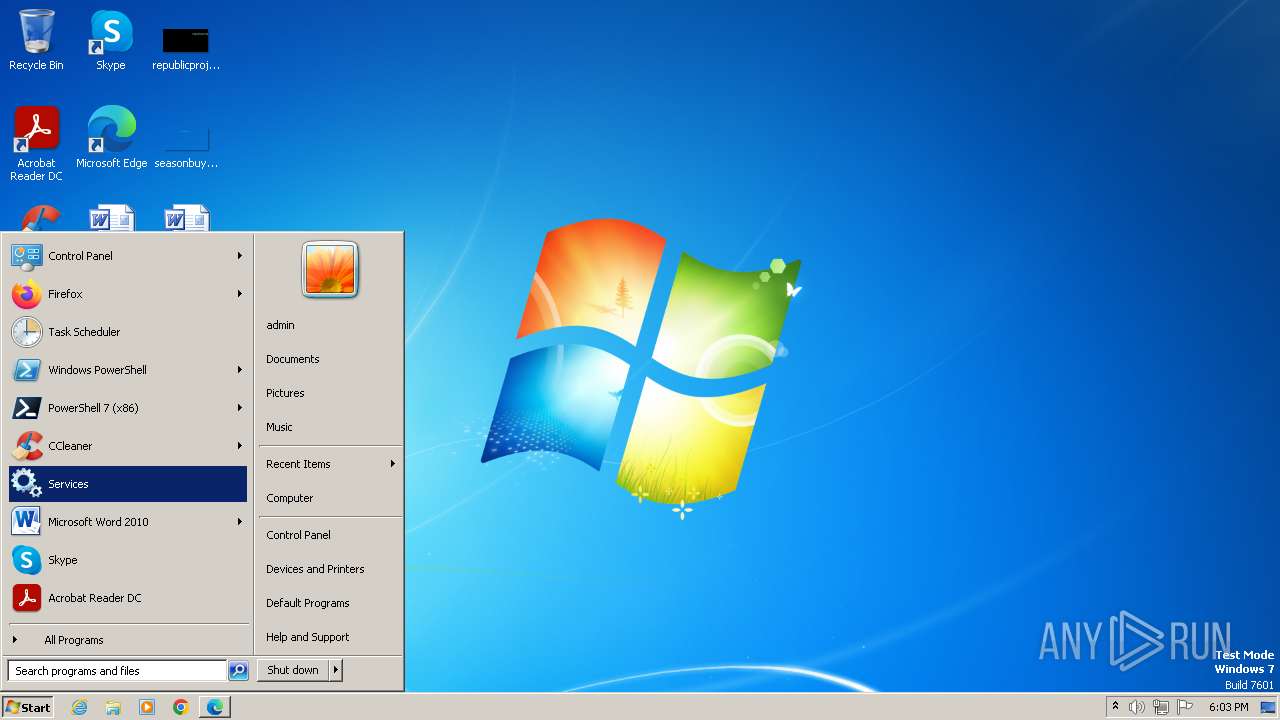Open Google Chrome from the taskbar

click(x=181, y=707)
